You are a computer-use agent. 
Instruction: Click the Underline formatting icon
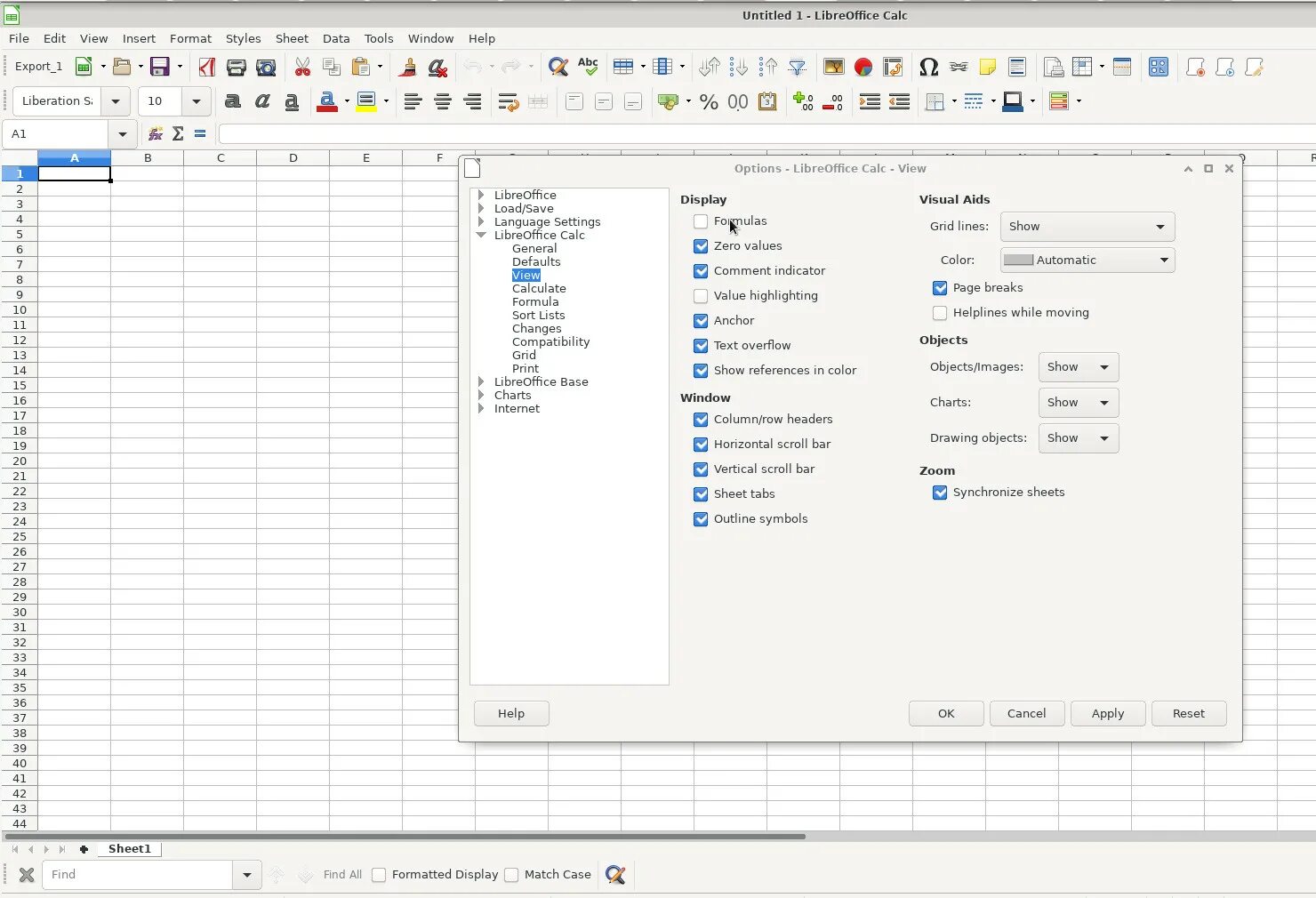[x=292, y=101]
